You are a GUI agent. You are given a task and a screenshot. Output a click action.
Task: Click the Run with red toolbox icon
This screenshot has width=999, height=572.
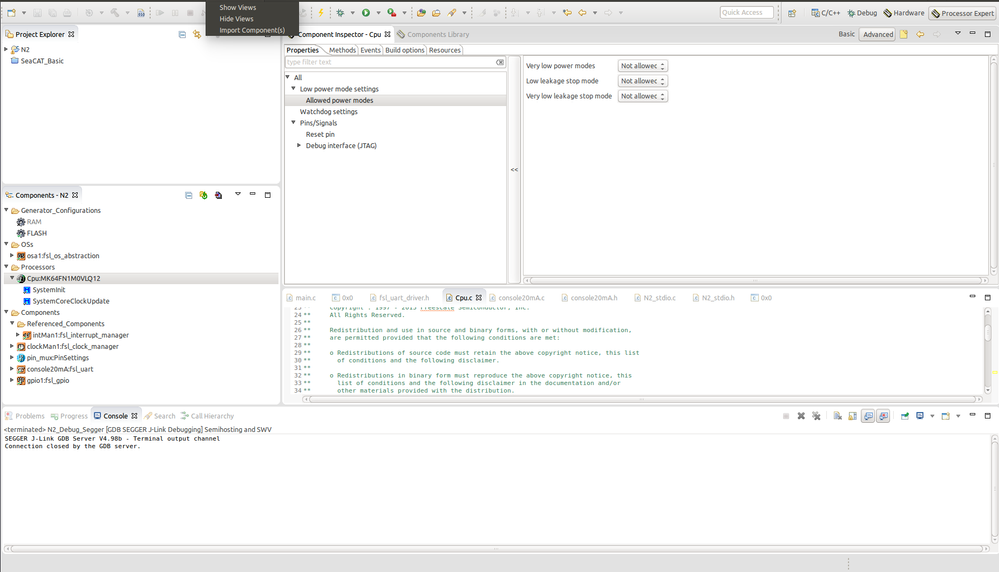tap(392, 13)
